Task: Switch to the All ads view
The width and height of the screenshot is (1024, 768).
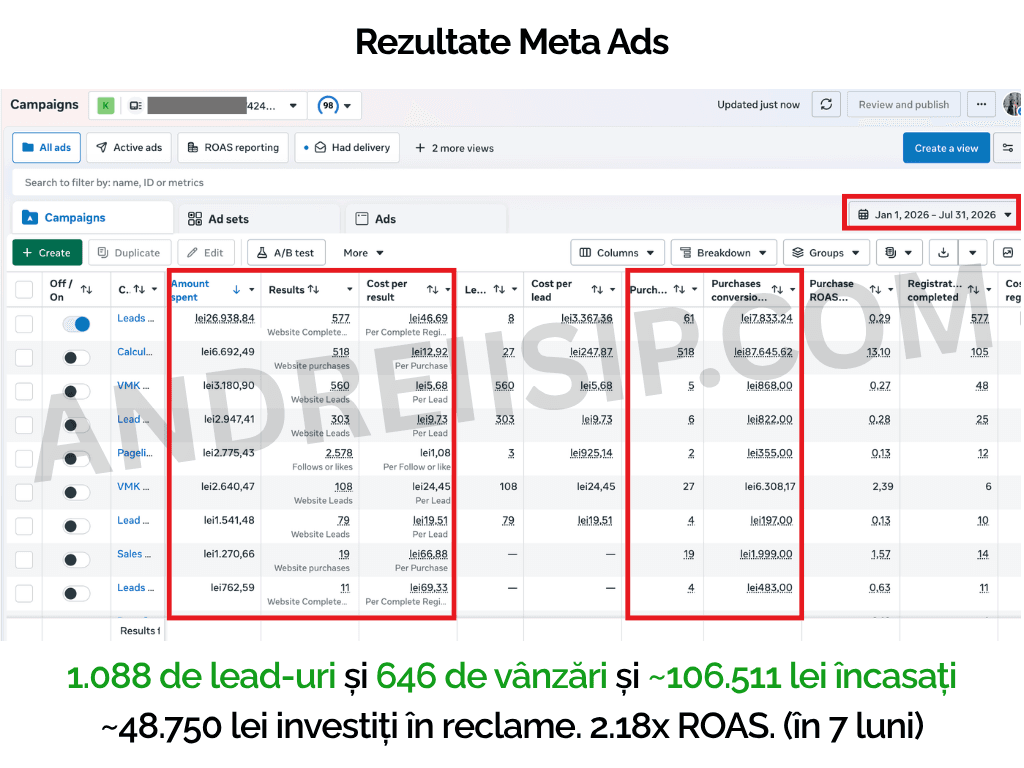Action: tap(46, 148)
